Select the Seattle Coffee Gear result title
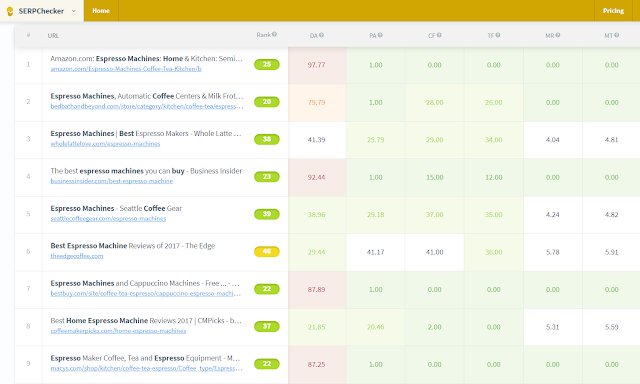Screen dimensions: 640x384 point(116,209)
